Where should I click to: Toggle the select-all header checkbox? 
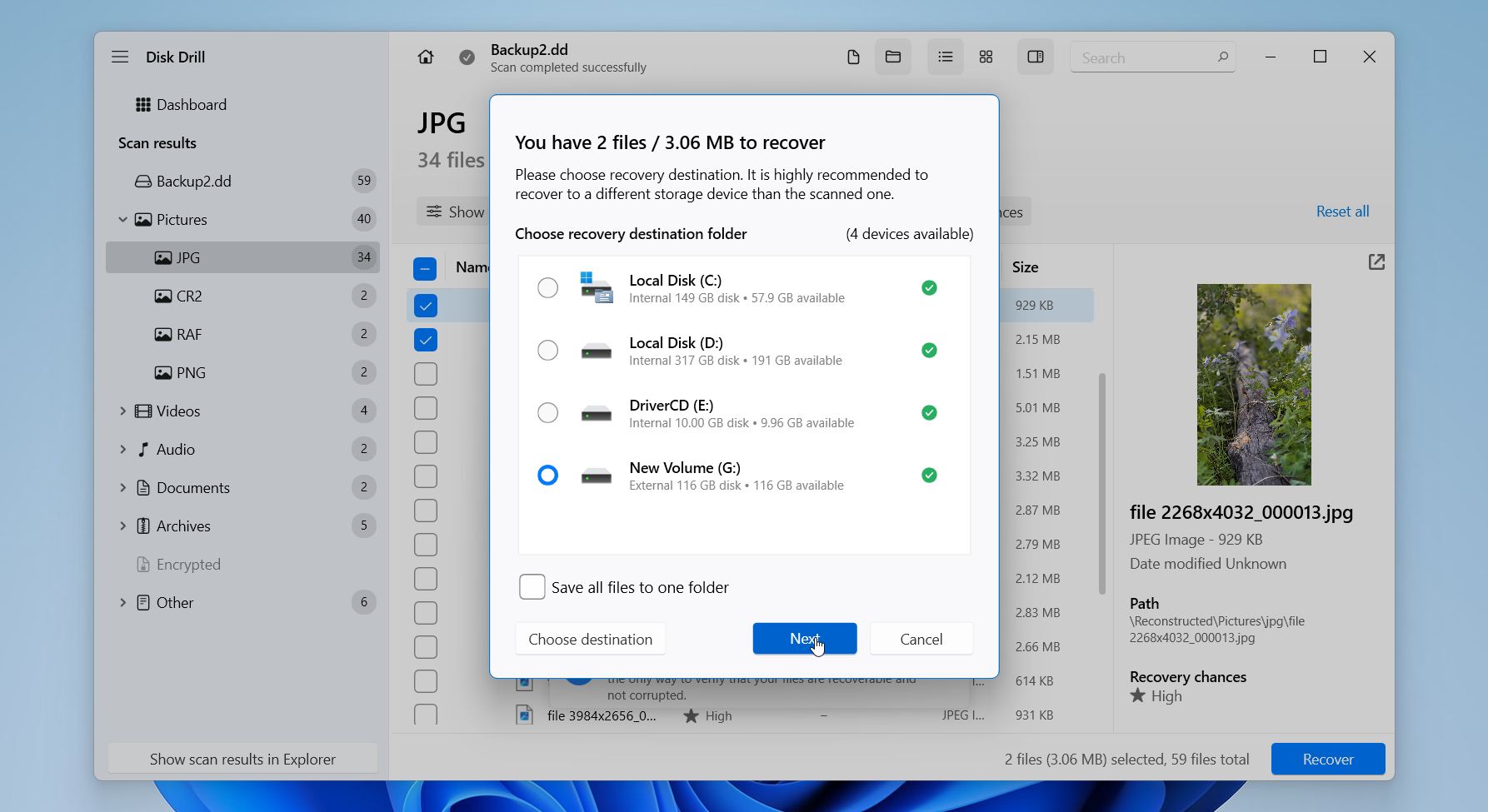425,268
